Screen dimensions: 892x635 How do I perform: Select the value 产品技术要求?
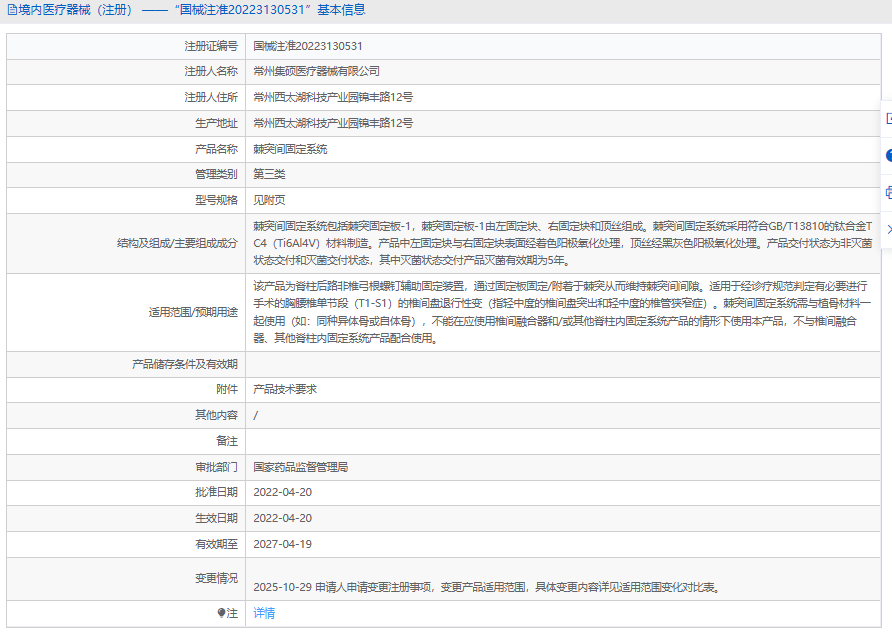click(285, 389)
